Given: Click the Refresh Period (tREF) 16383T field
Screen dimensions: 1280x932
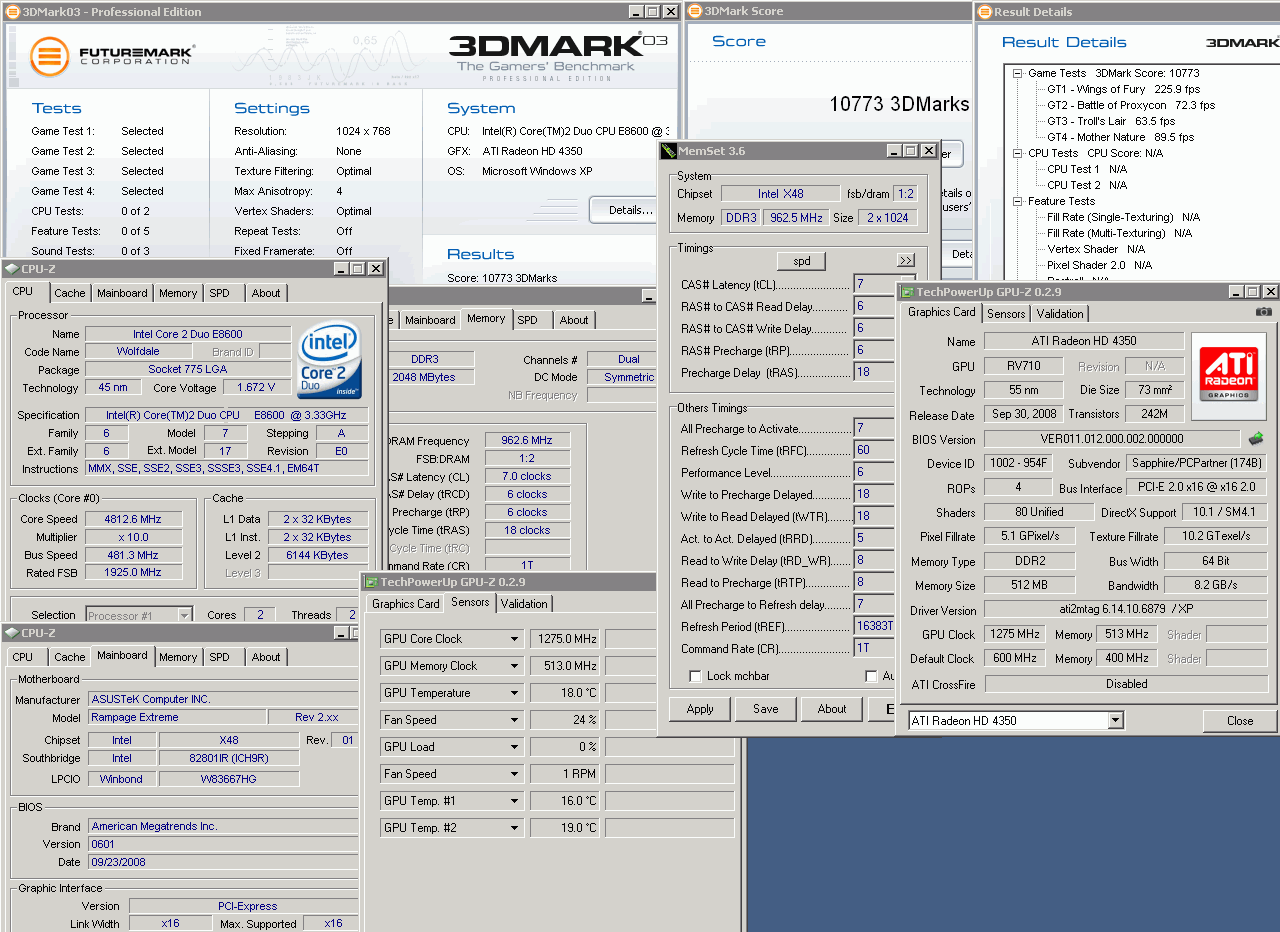Looking at the screenshot, I should pos(873,626).
